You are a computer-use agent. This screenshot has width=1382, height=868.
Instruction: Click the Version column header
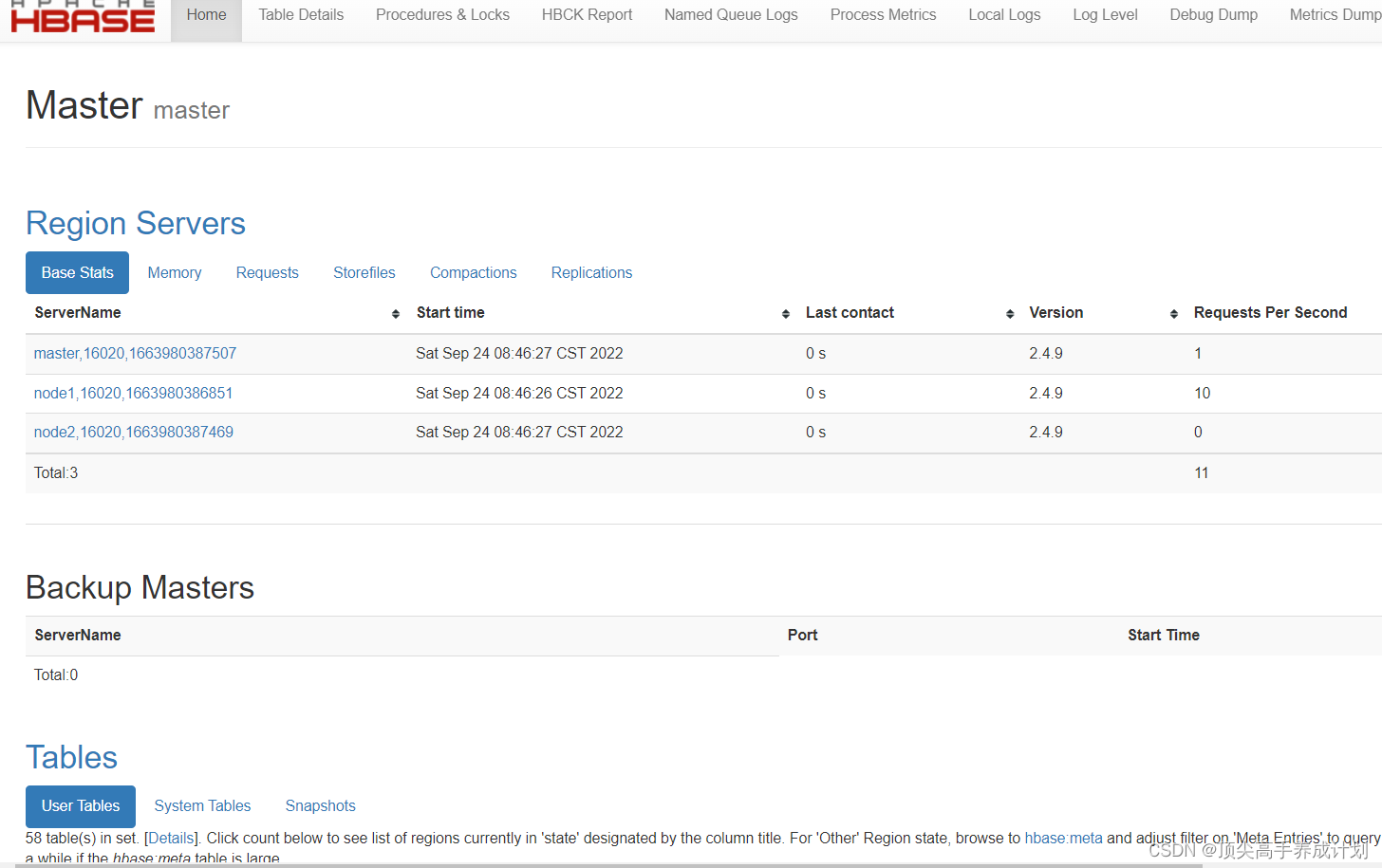click(x=1055, y=312)
